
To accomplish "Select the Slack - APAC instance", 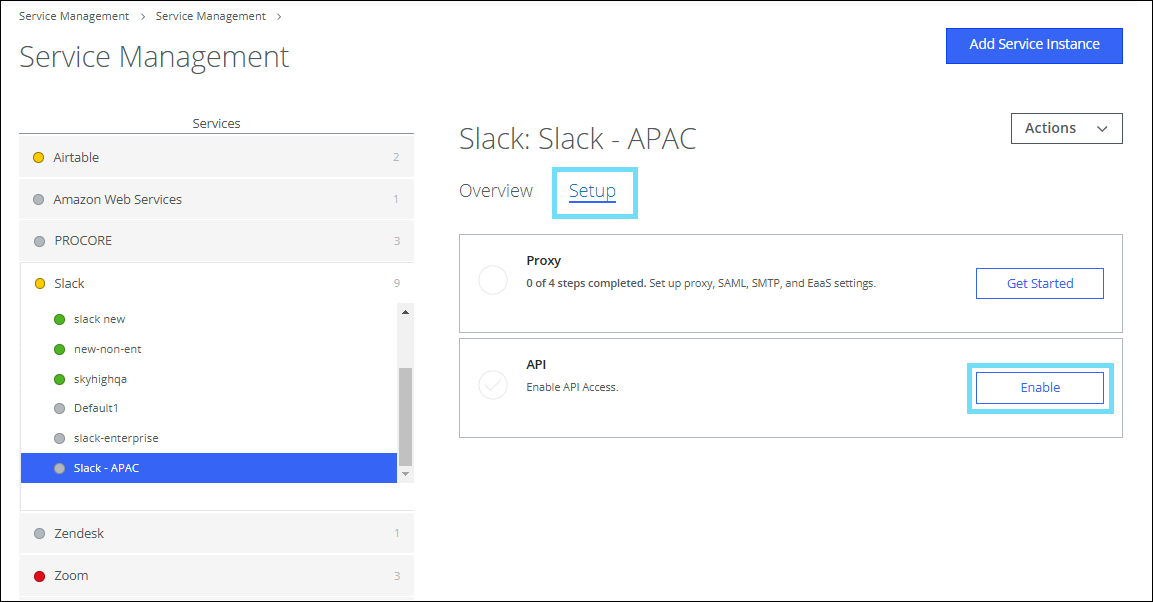I will point(209,467).
